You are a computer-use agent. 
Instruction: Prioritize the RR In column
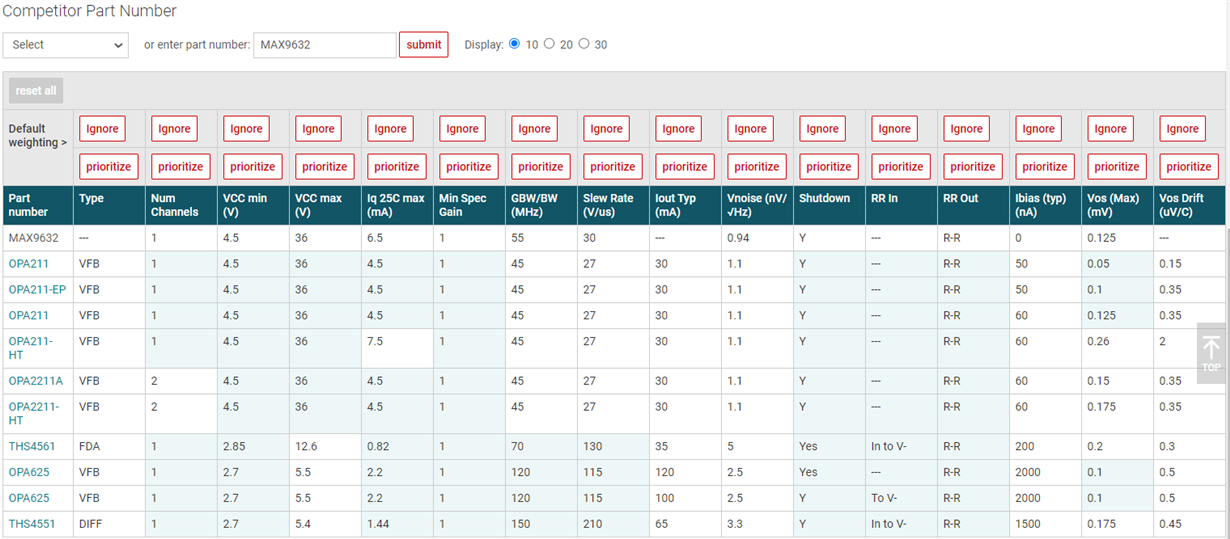click(x=900, y=167)
